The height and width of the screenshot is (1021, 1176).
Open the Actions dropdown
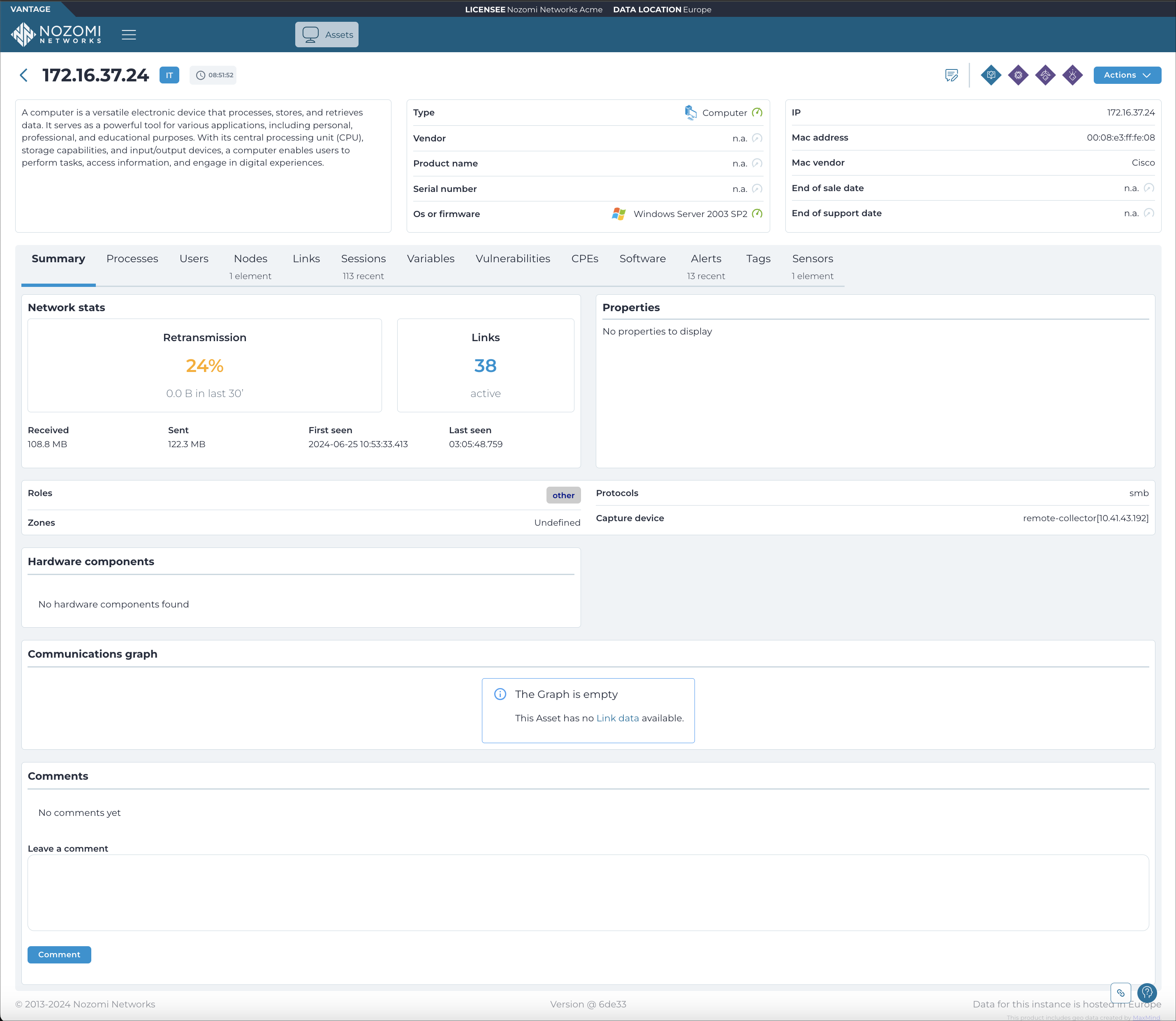tap(1127, 75)
